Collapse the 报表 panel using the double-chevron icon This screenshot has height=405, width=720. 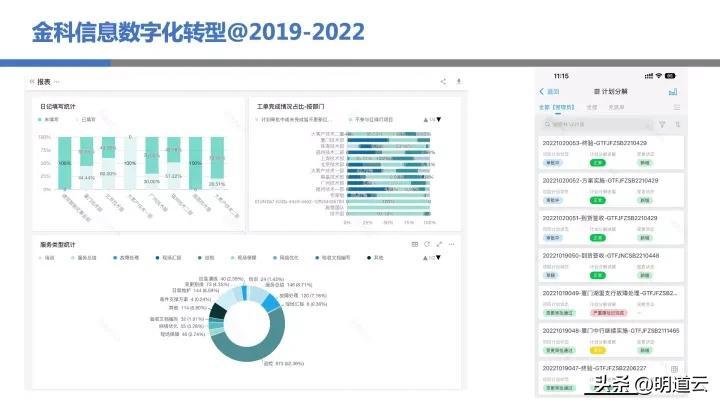[31, 81]
